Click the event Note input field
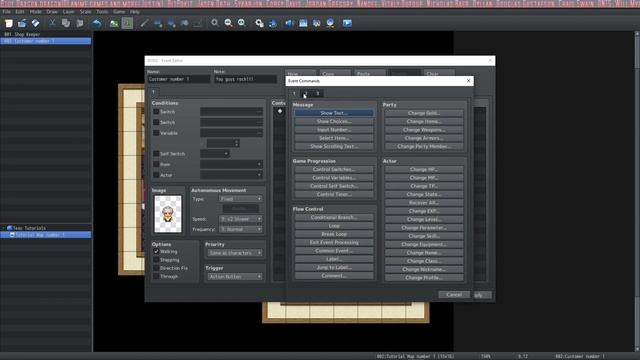640x360 pixels. click(245, 79)
